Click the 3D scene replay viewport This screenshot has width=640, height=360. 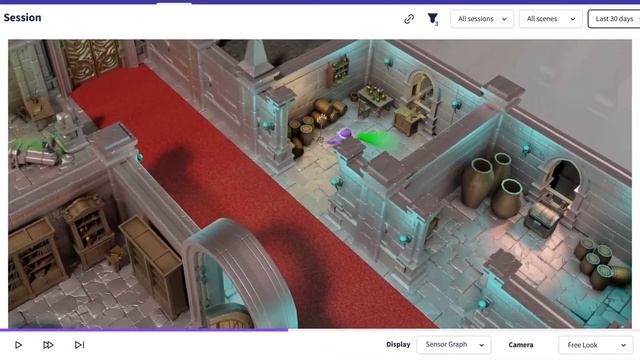[x=320, y=184]
